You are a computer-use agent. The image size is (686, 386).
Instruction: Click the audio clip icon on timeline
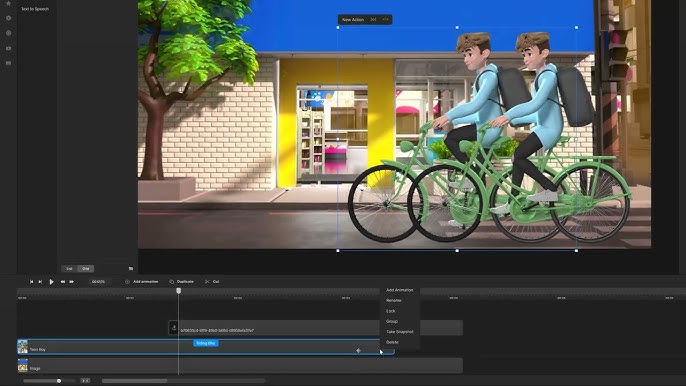pos(174,327)
